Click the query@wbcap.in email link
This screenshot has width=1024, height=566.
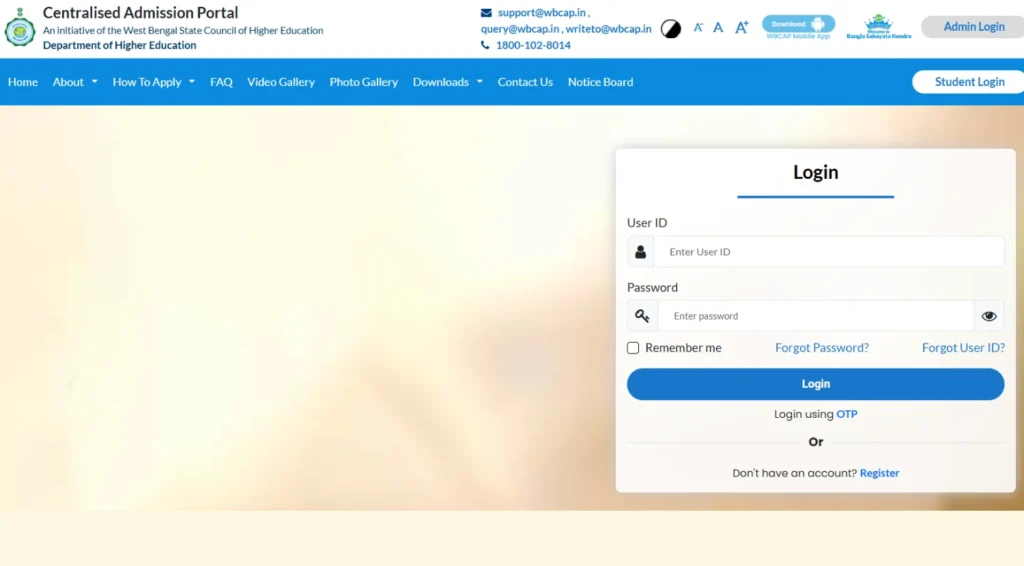pos(520,29)
